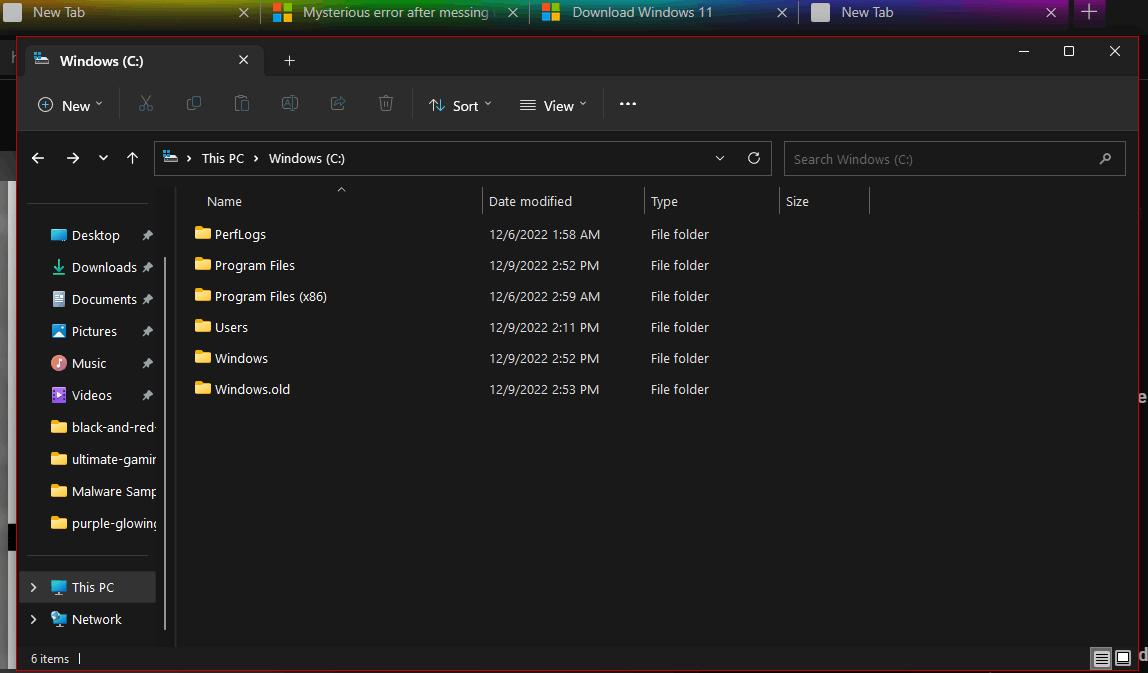
Task: Open Malware Samp folder in sidebar
Action: [x=113, y=491]
